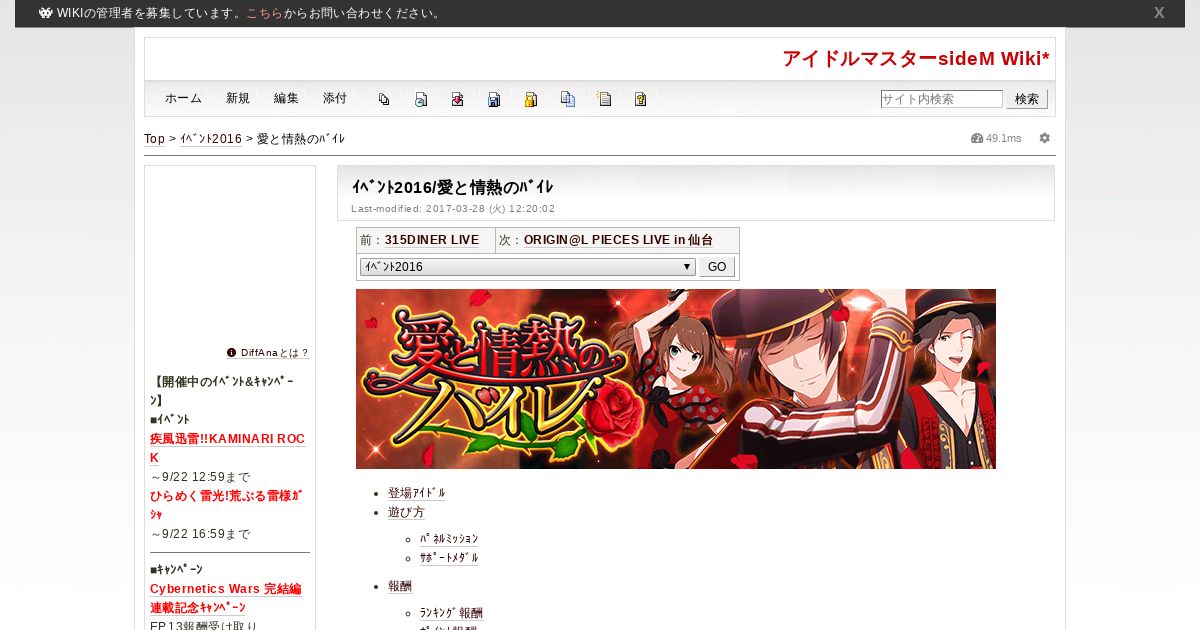1200x630 pixels.
Task: Go to Top breadcrumb link
Action: pyautogui.click(x=154, y=139)
